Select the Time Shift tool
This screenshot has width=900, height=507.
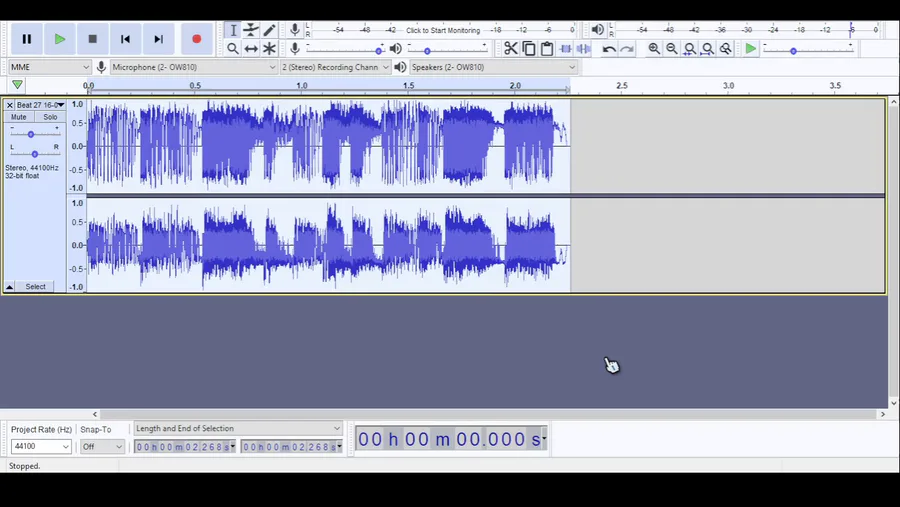click(x=251, y=49)
